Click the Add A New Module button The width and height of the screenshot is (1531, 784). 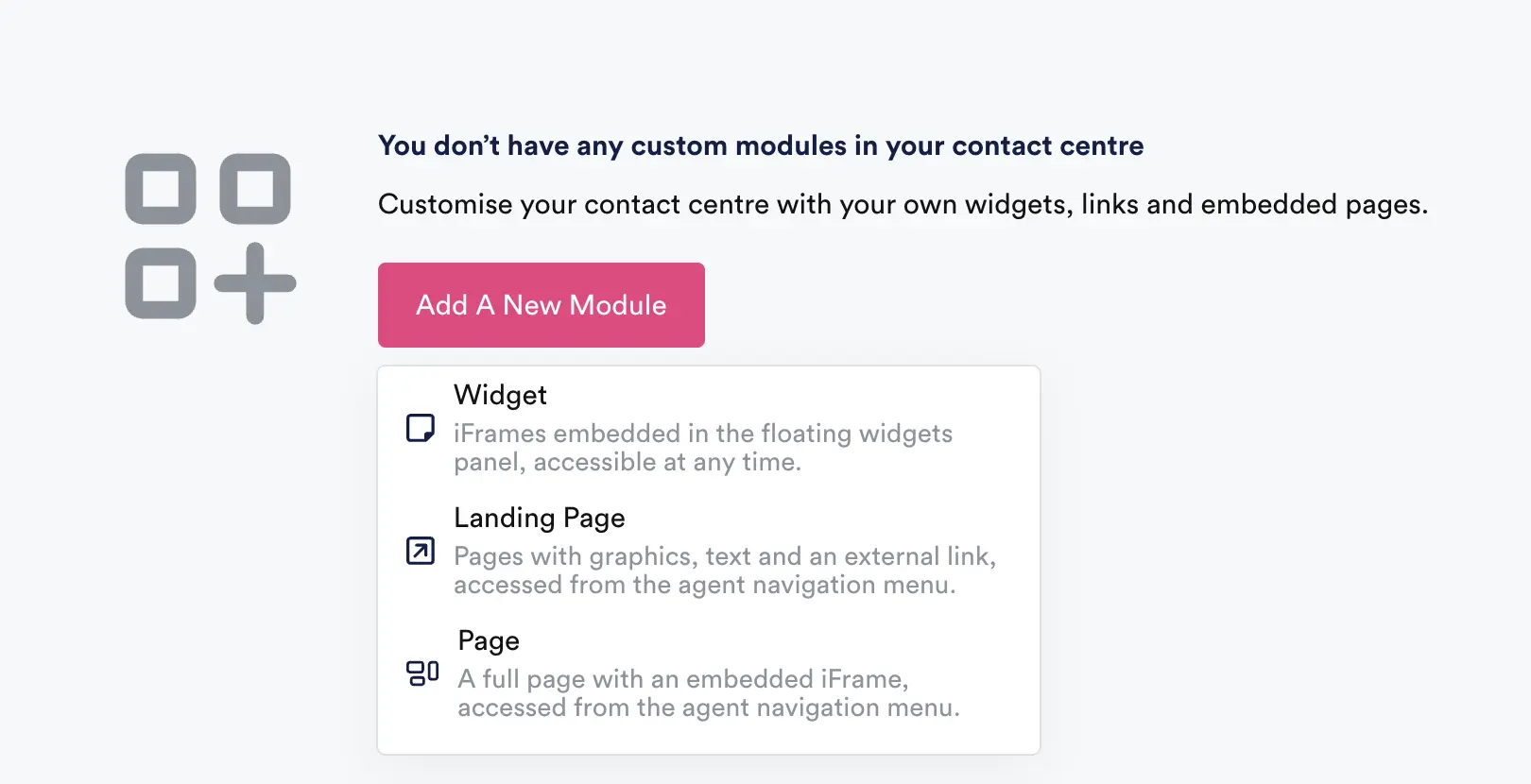pyautogui.click(x=541, y=304)
